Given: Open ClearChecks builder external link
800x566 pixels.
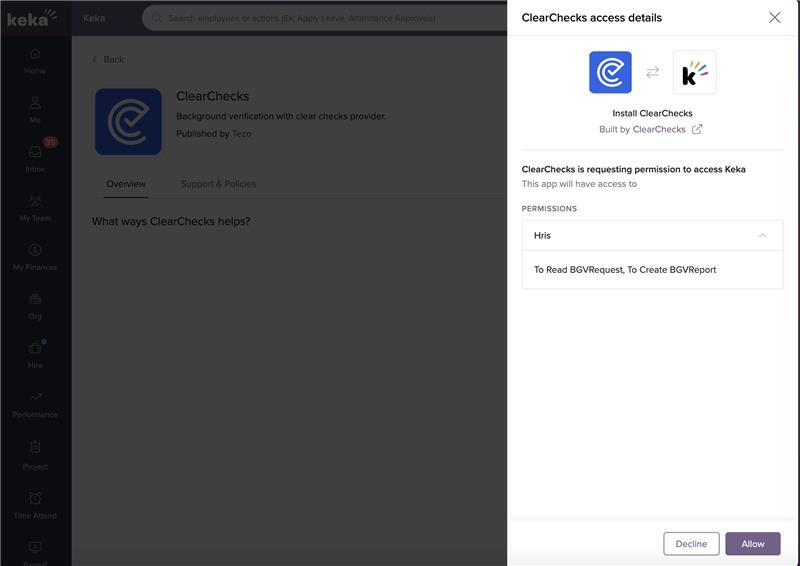Looking at the screenshot, I should click(697, 129).
